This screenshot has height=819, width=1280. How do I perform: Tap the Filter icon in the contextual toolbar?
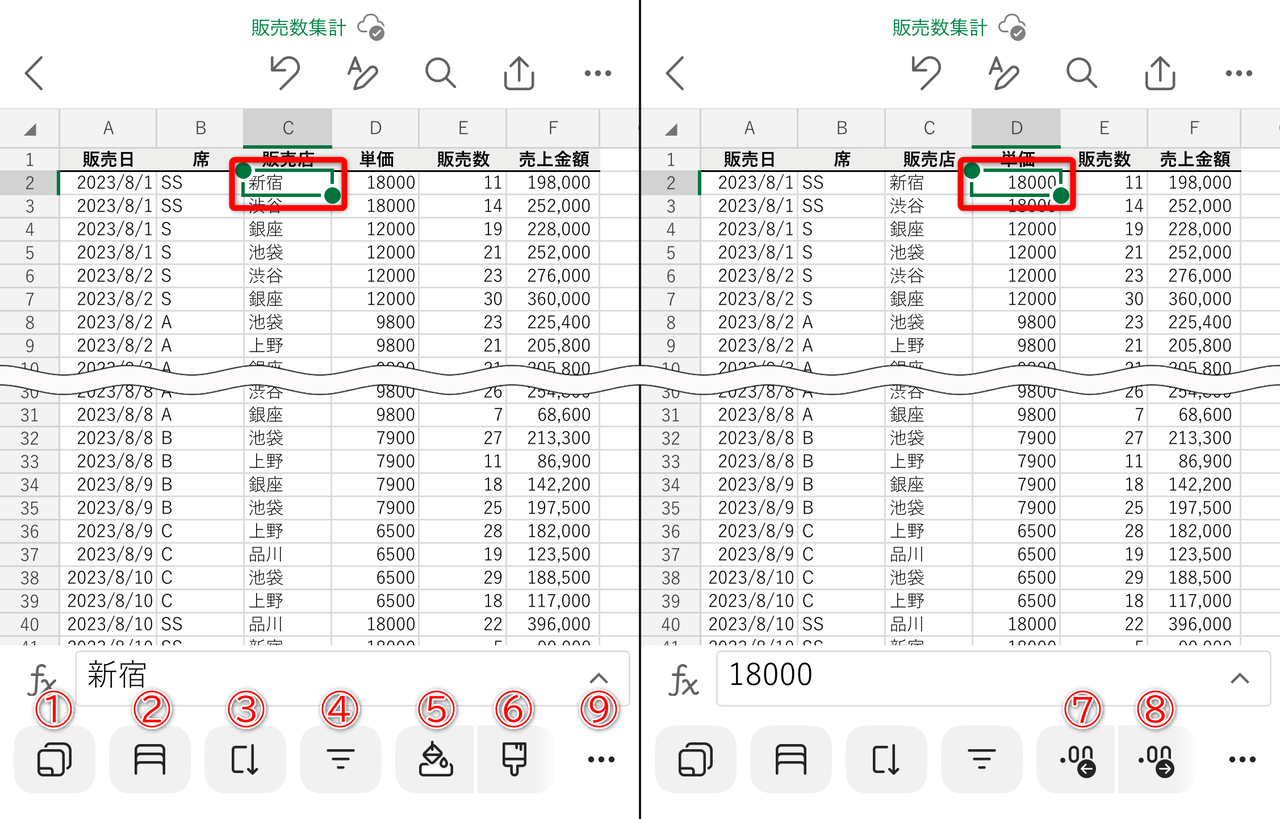pyautogui.click(x=340, y=758)
